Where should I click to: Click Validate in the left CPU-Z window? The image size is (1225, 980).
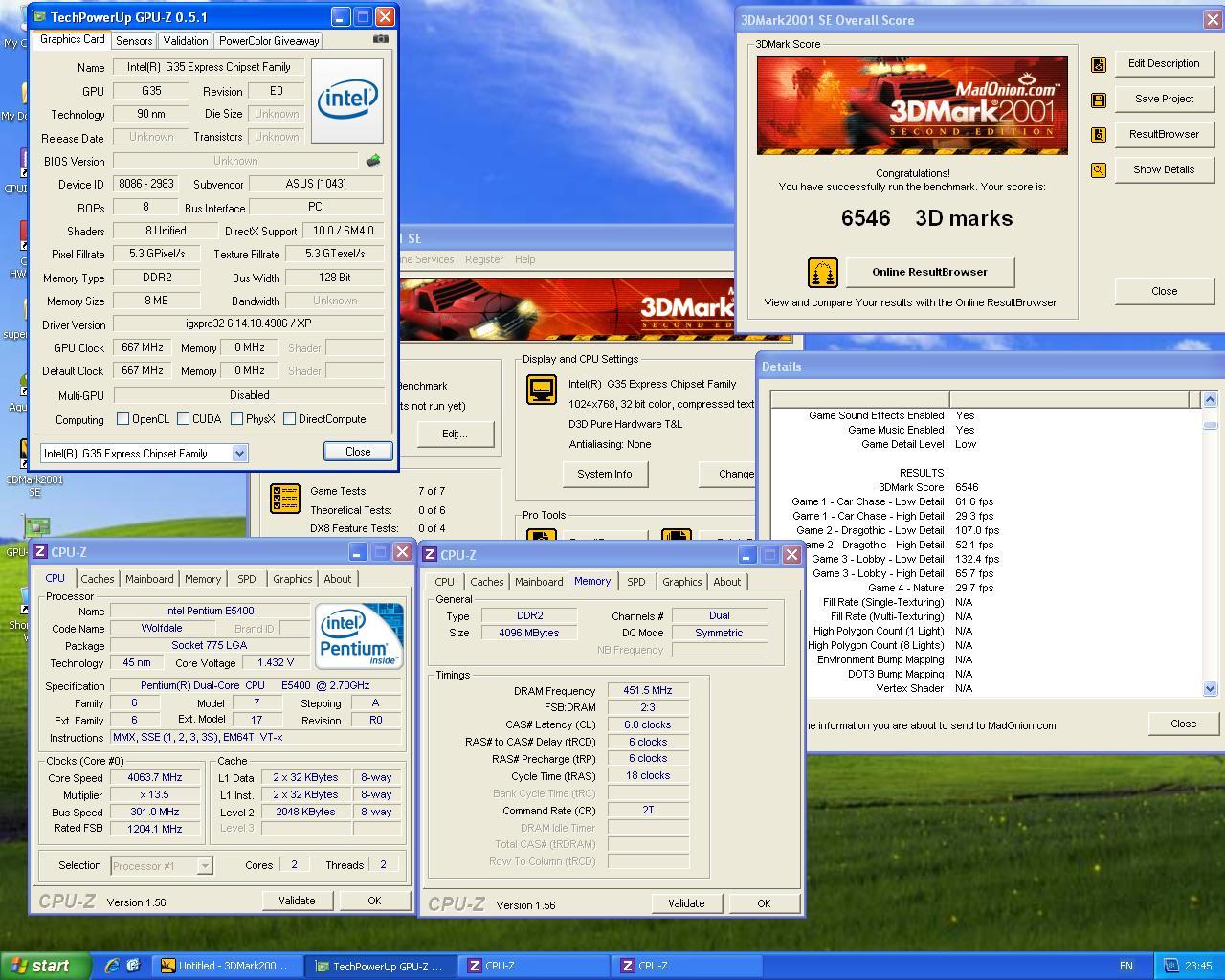coord(297,901)
